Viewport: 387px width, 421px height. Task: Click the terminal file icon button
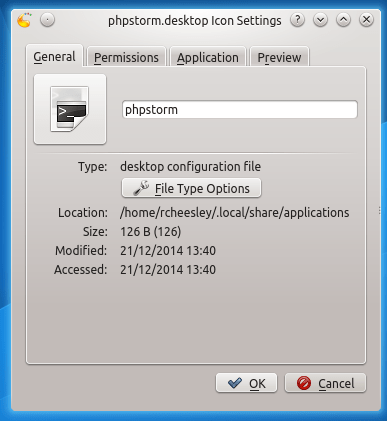pyautogui.click(x=70, y=109)
